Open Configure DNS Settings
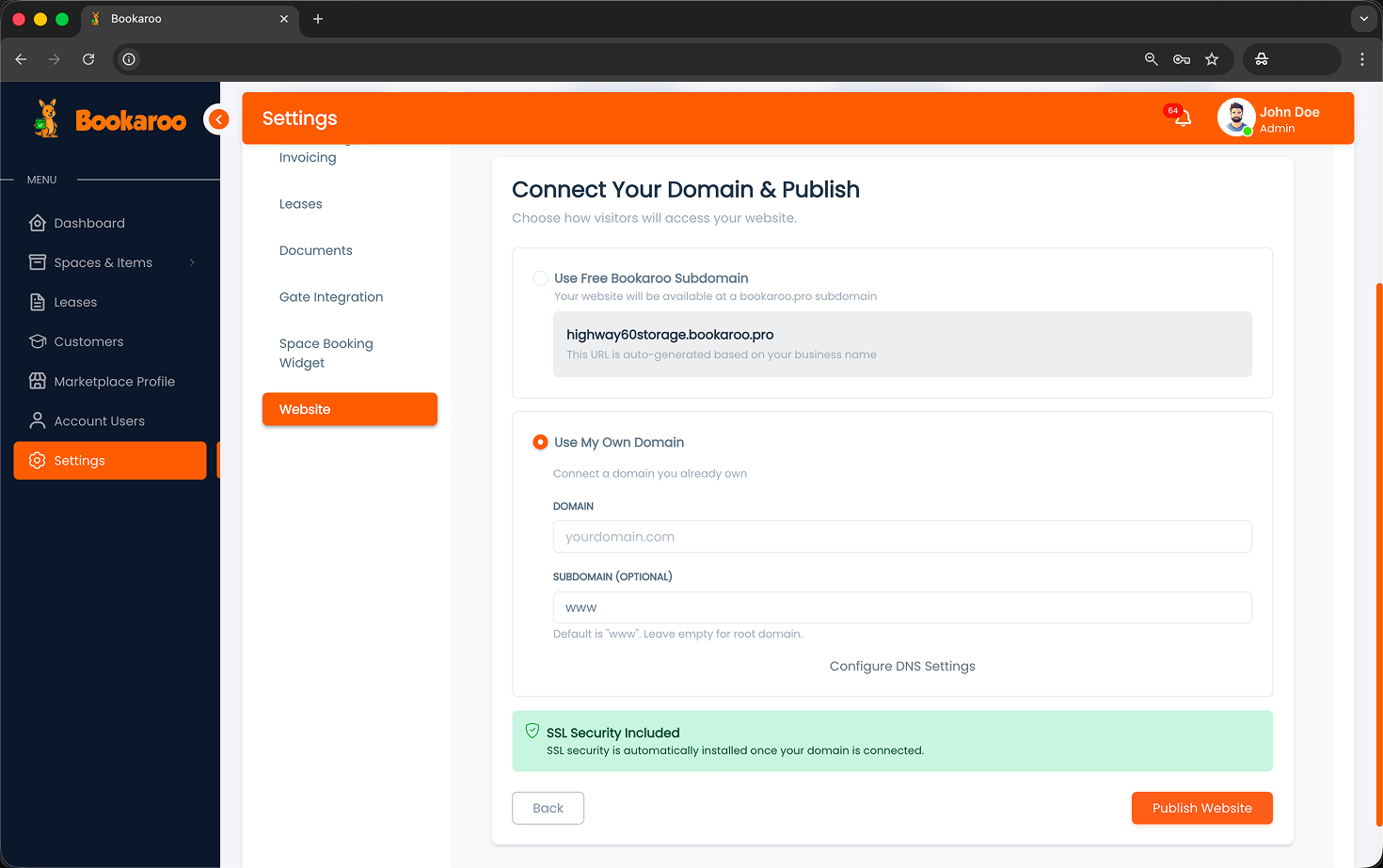 pos(902,666)
